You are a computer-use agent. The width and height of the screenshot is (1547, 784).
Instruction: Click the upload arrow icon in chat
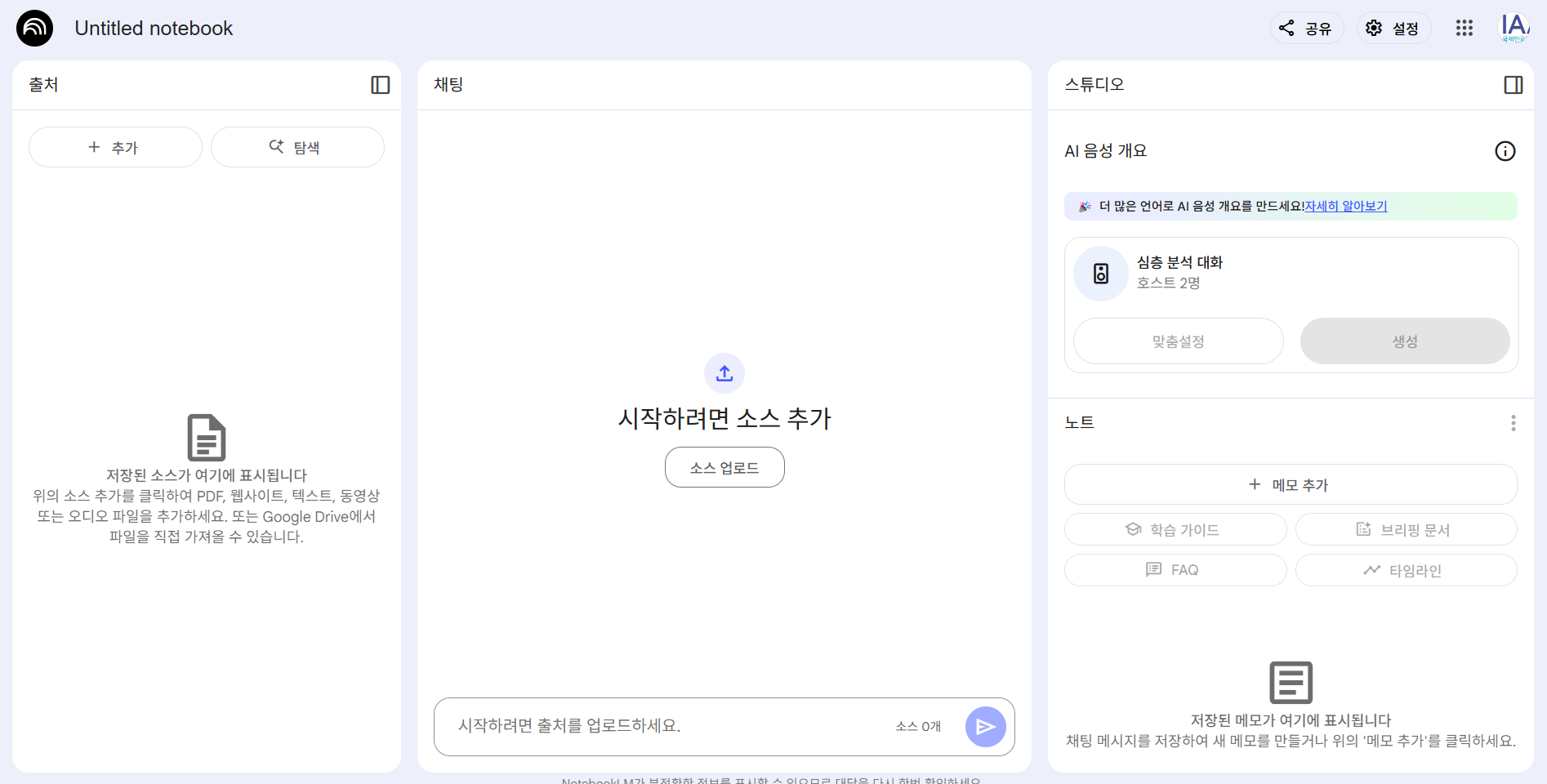[724, 373]
